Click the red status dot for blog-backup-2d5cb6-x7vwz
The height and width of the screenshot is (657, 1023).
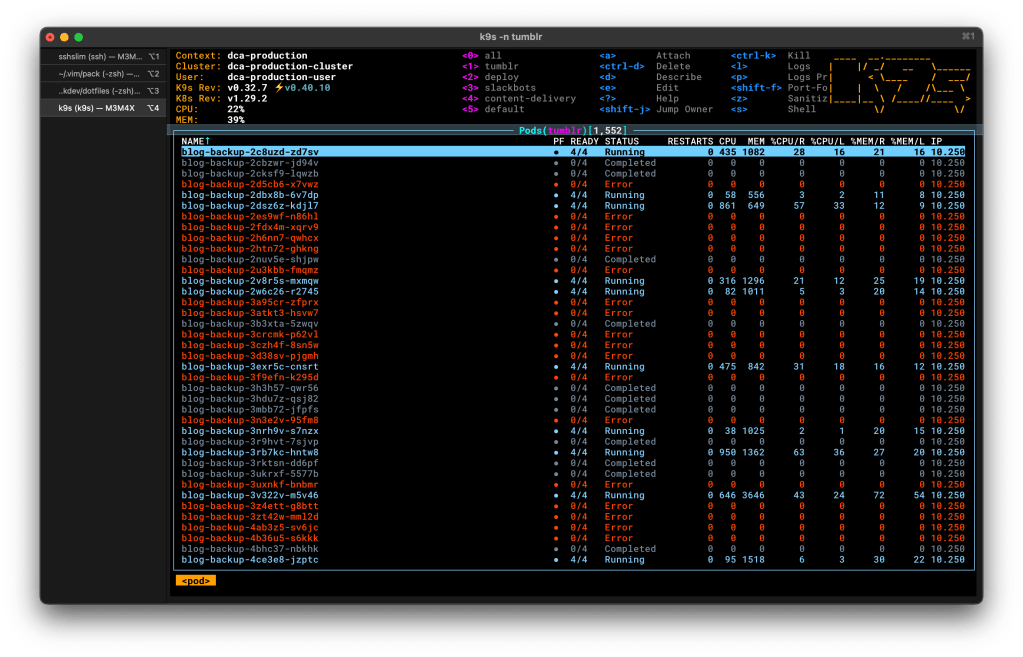tap(557, 184)
